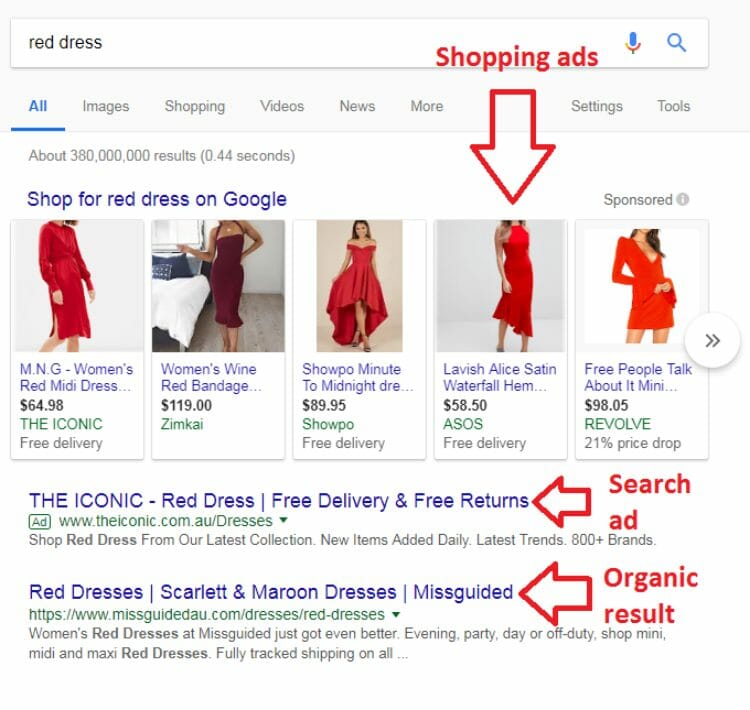Open THE ICONIC Red Dress ad link
Viewport: 750px width, 710px height.
tap(279, 501)
